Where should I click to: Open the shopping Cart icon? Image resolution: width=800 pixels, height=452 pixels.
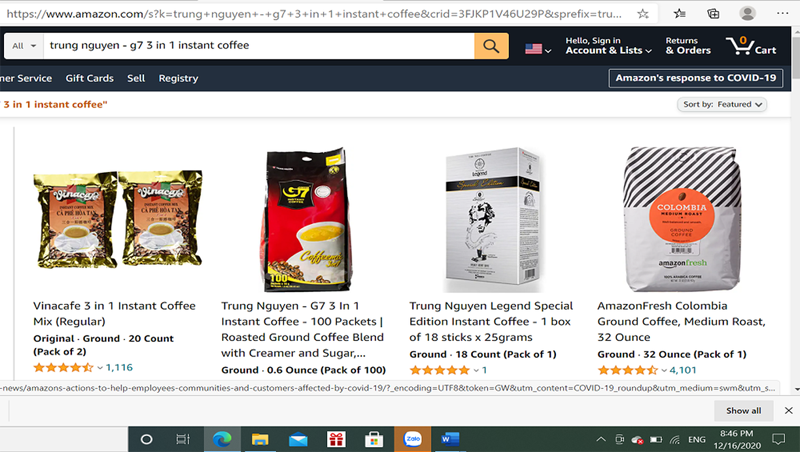coord(751,46)
